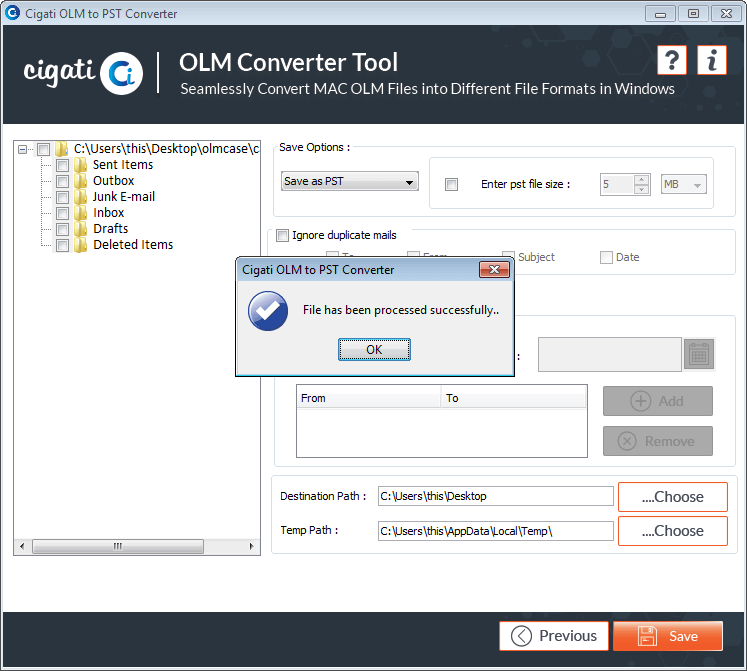
Task: Check the Outbox checkbox
Action: 62,182
